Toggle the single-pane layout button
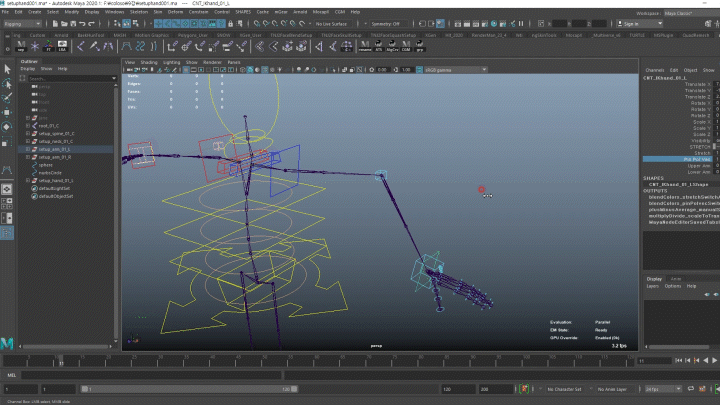720x405 pixels. click(7, 189)
